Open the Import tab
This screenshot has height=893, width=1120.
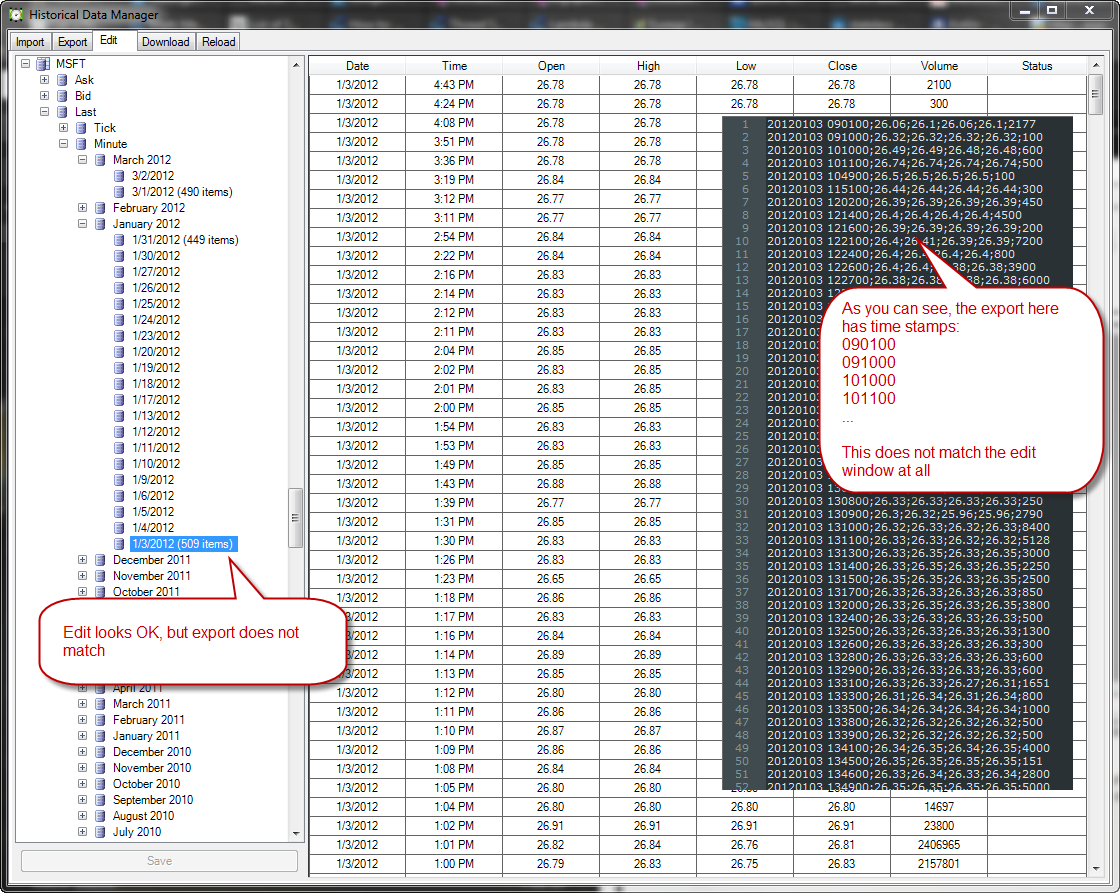(30, 42)
